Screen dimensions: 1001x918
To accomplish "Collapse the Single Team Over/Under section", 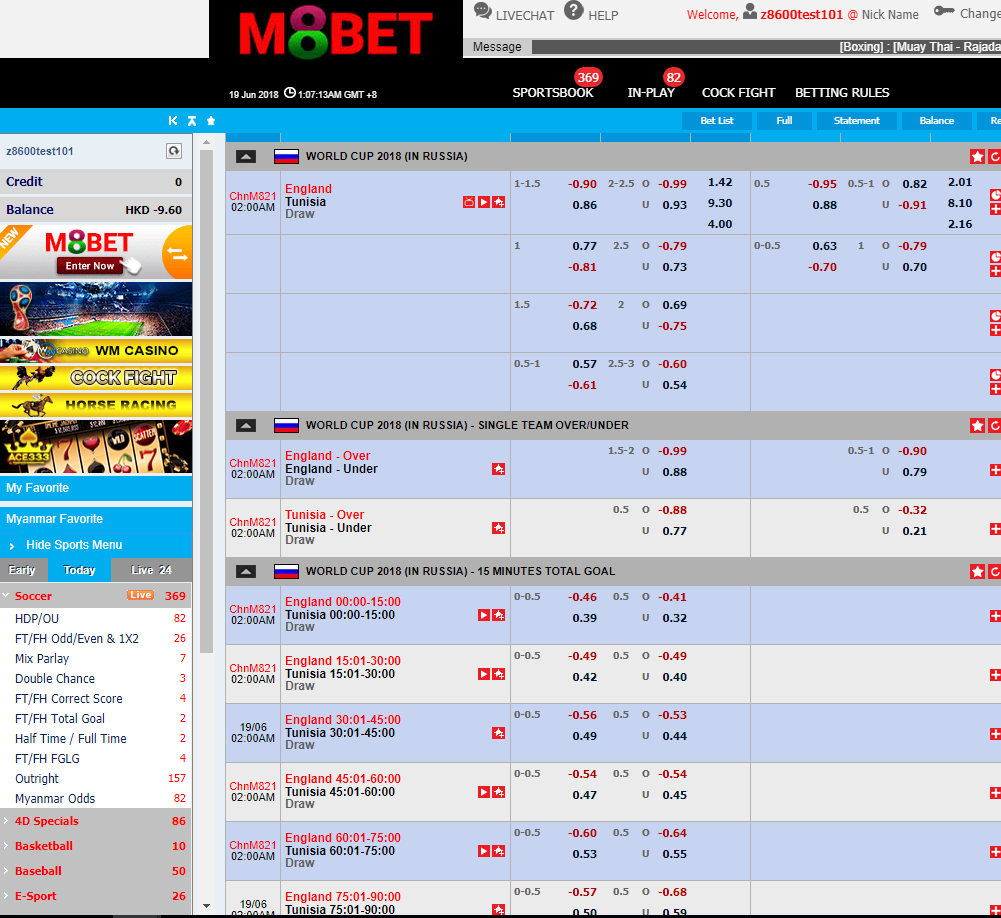I will point(246,425).
